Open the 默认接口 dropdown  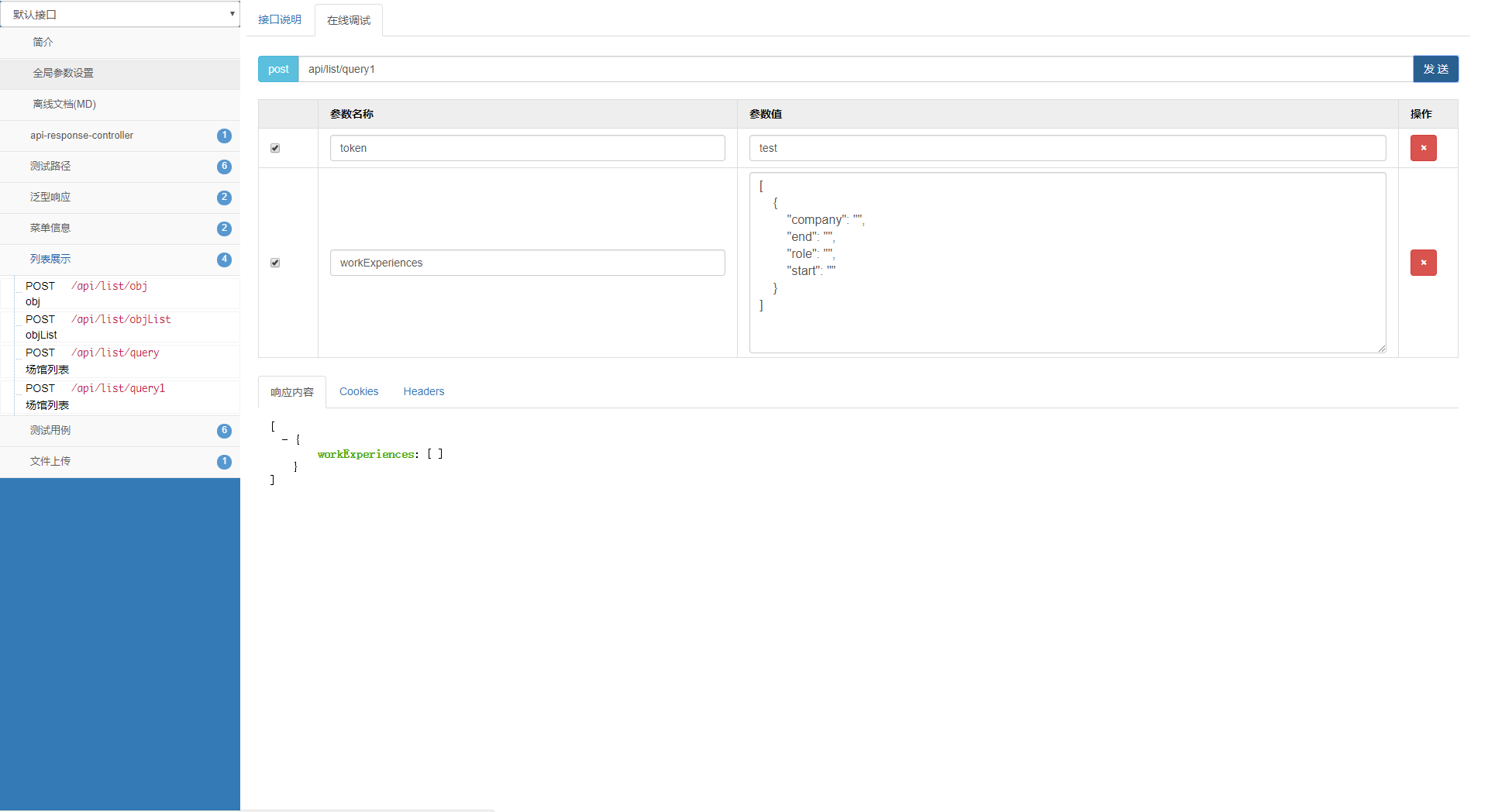120,14
